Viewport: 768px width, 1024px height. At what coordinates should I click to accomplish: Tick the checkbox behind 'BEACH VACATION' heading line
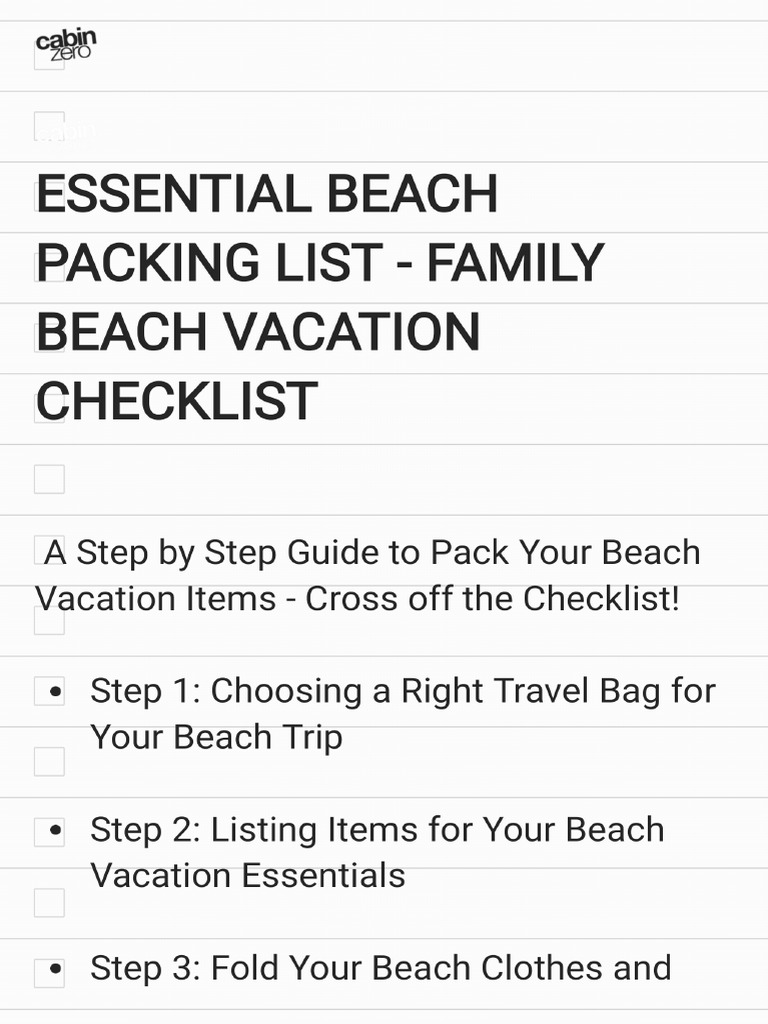49,337
